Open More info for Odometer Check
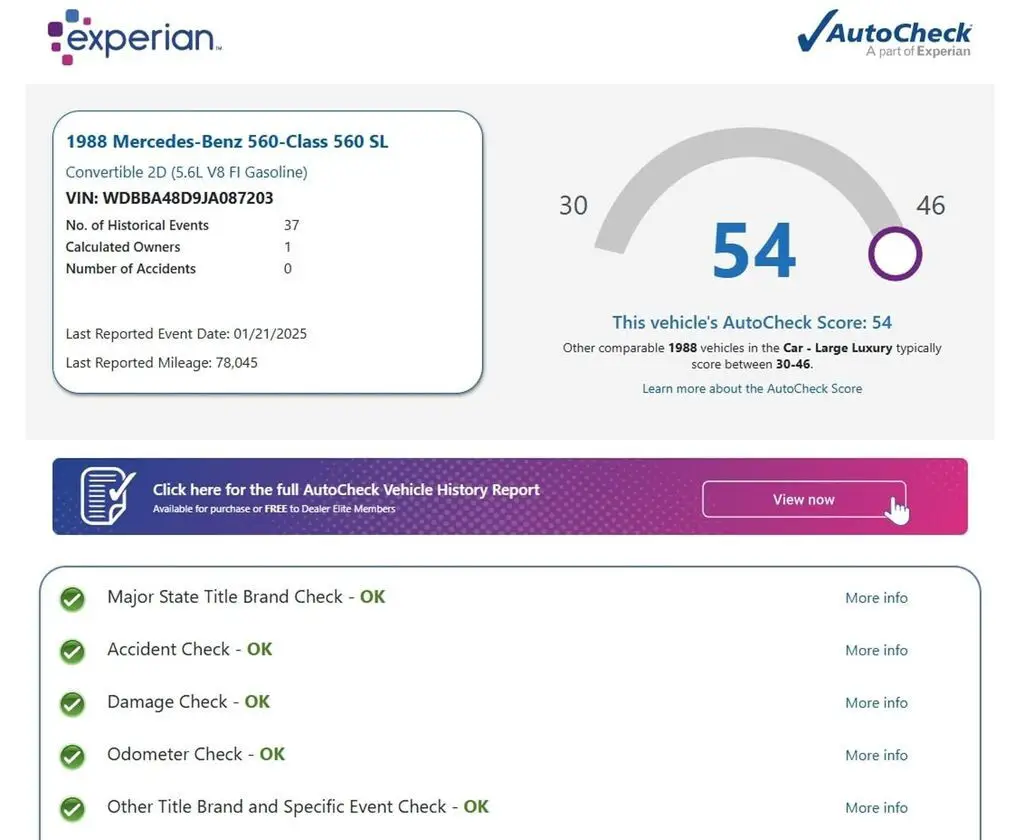1024x840 pixels. [876, 755]
